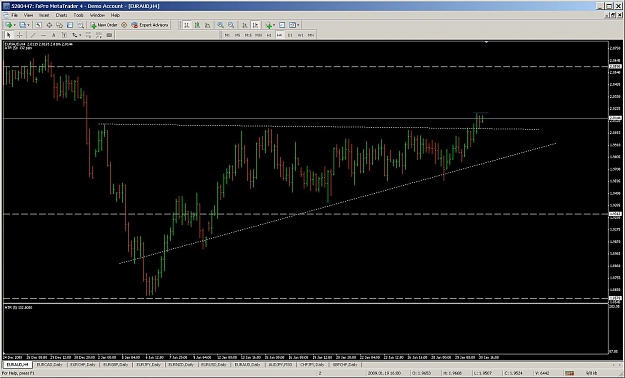The image size is (625, 378).
Task: Open the Strategy Tester icon
Action: point(81,25)
